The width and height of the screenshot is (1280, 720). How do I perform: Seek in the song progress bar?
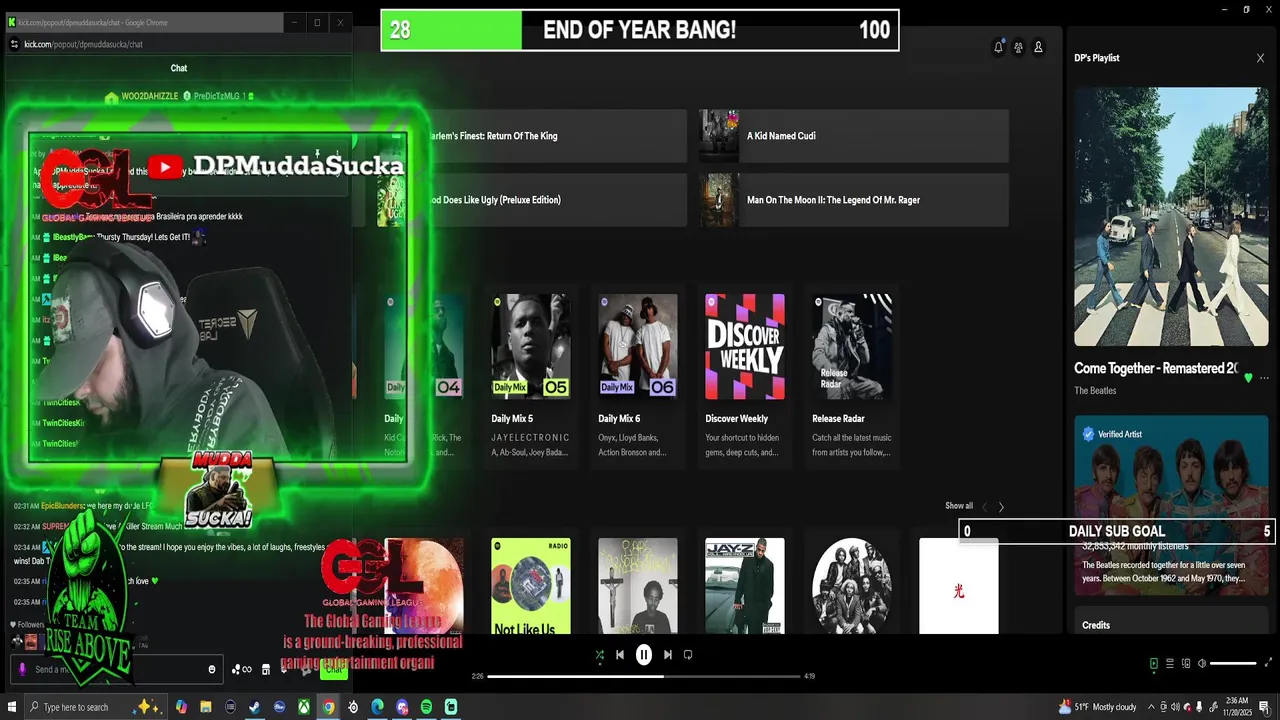(x=644, y=676)
